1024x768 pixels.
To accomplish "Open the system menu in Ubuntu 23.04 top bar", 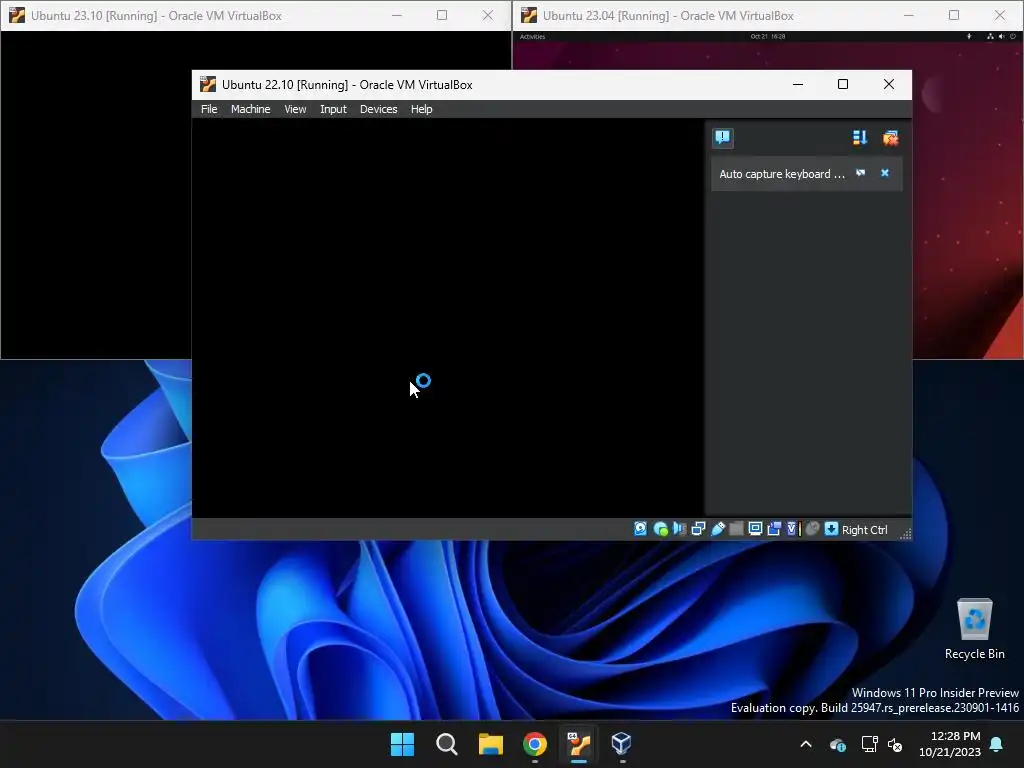I will [1001, 37].
